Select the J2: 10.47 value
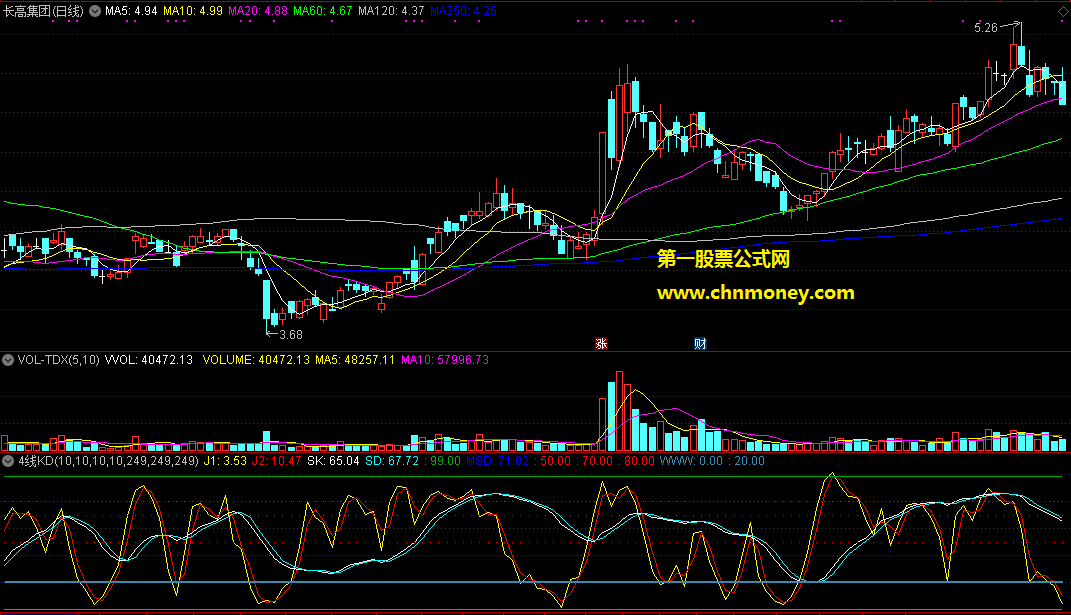This screenshot has height=615, width=1071. click(277, 461)
